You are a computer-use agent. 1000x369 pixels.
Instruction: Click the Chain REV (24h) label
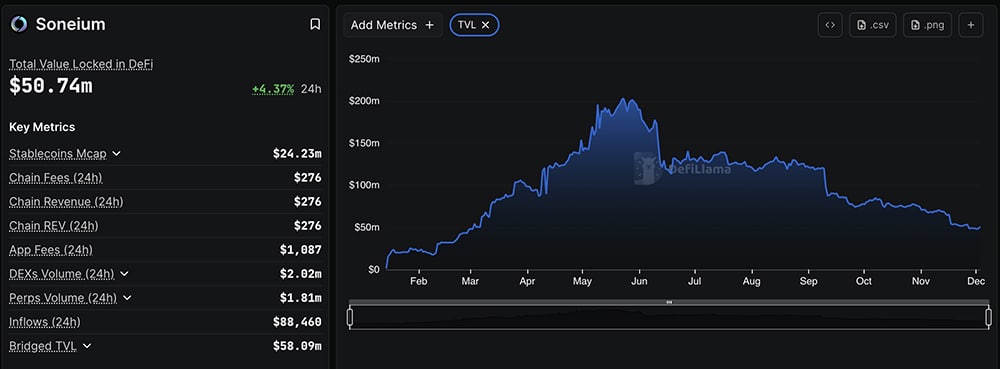pyautogui.click(x=54, y=226)
